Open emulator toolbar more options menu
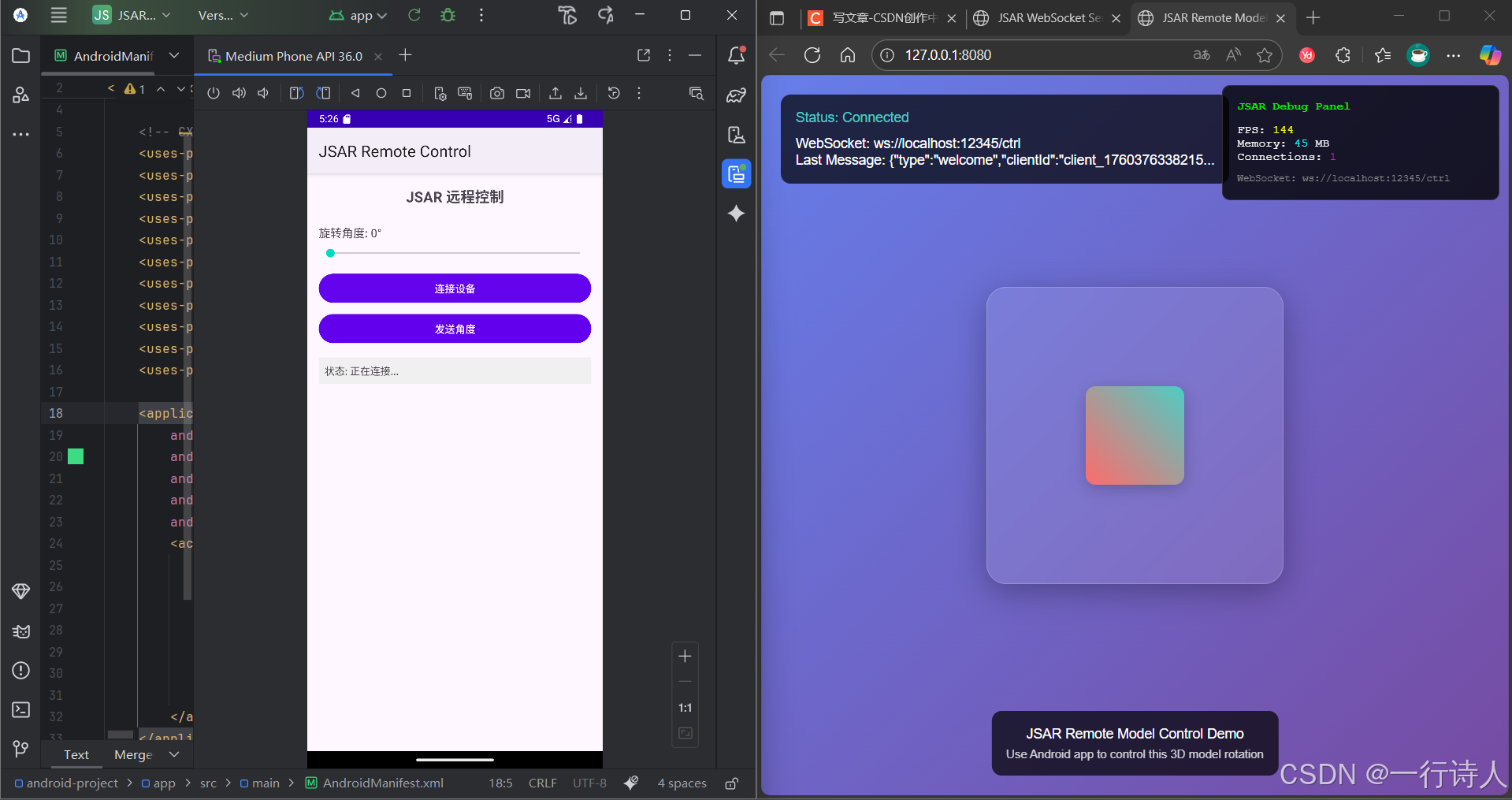This screenshot has width=1512, height=800. [639, 93]
